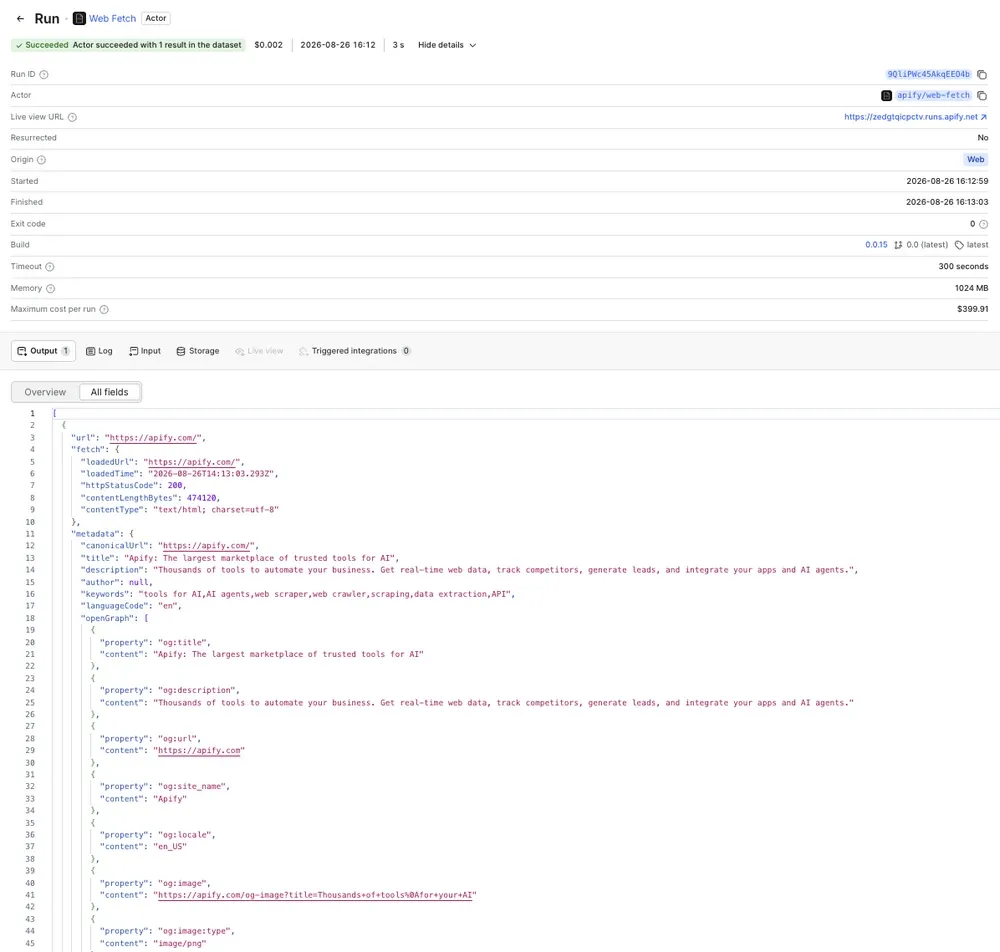Image resolution: width=1000 pixels, height=952 pixels.
Task: Show Run ID info tooltip icon
Action: (x=44, y=75)
